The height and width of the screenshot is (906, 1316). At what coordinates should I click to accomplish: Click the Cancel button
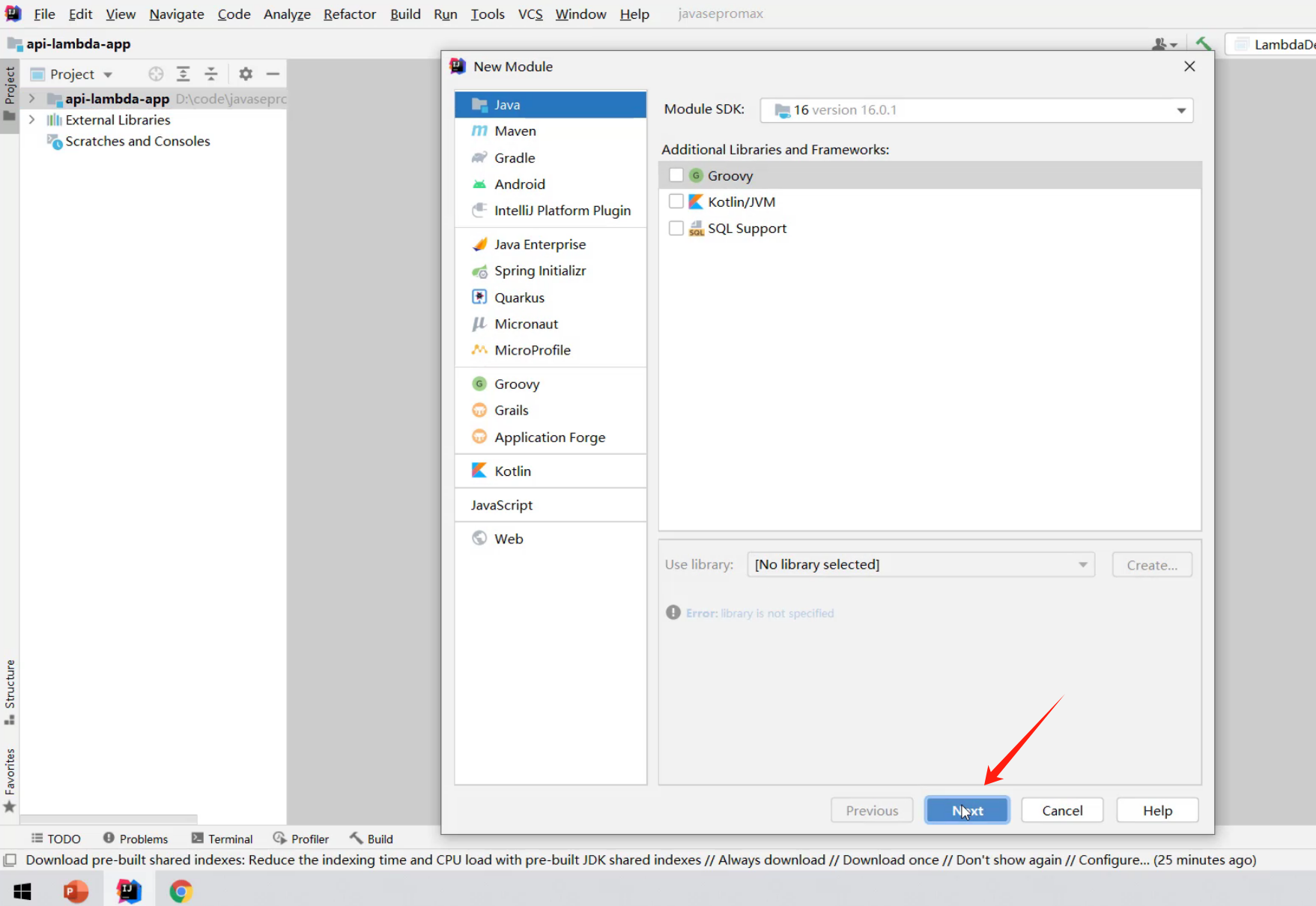click(1062, 810)
